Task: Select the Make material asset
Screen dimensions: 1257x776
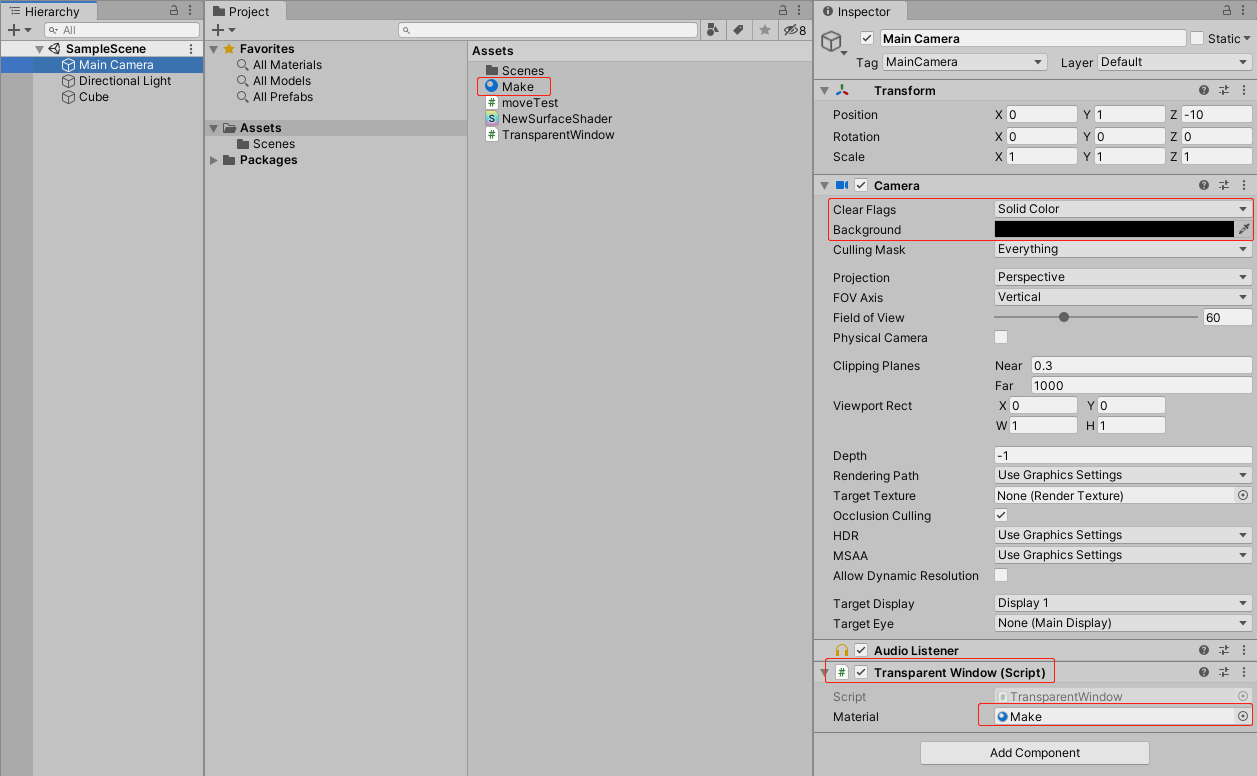Action: [517, 87]
